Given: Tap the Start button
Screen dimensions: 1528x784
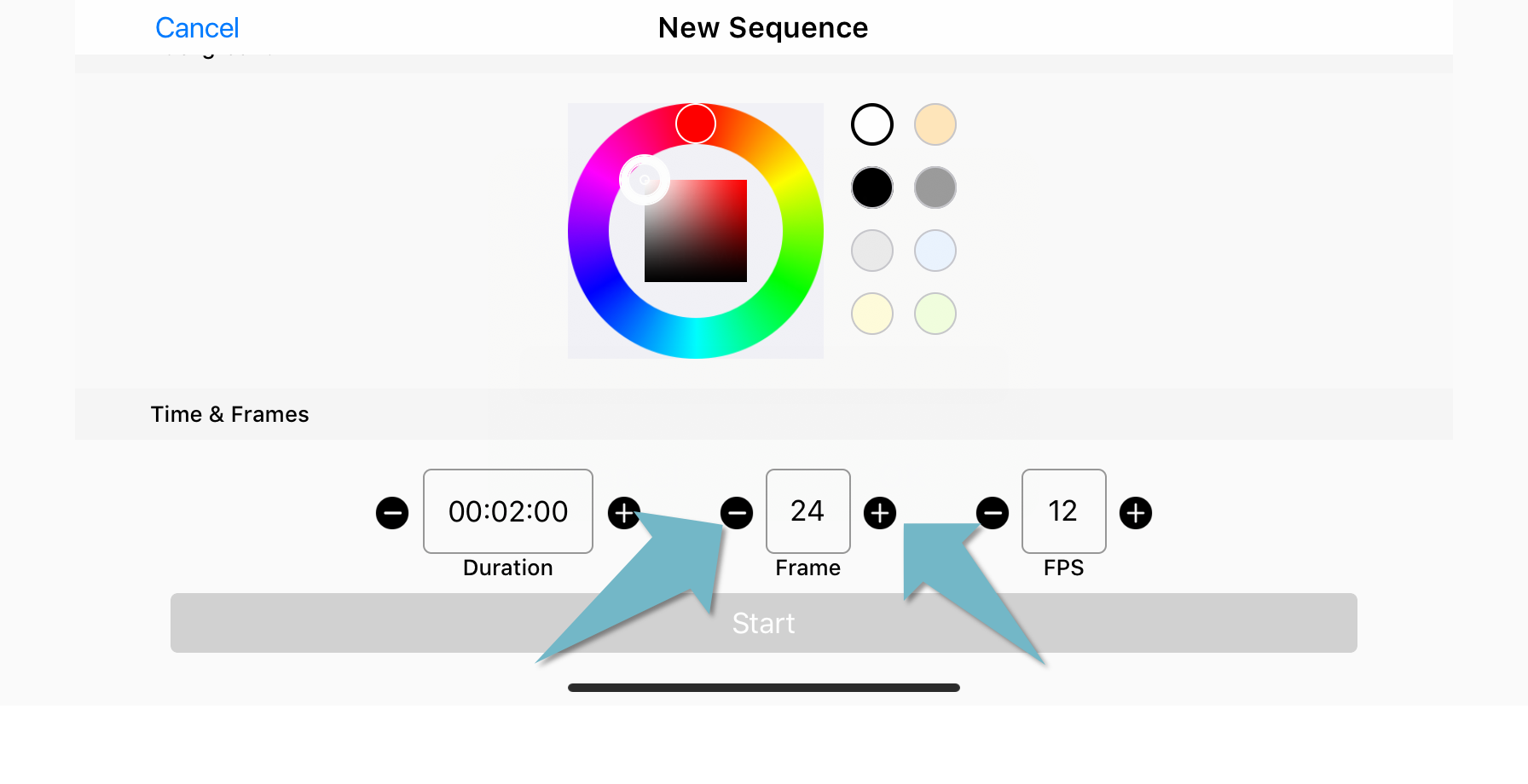Looking at the screenshot, I should pyautogui.click(x=764, y=623).
